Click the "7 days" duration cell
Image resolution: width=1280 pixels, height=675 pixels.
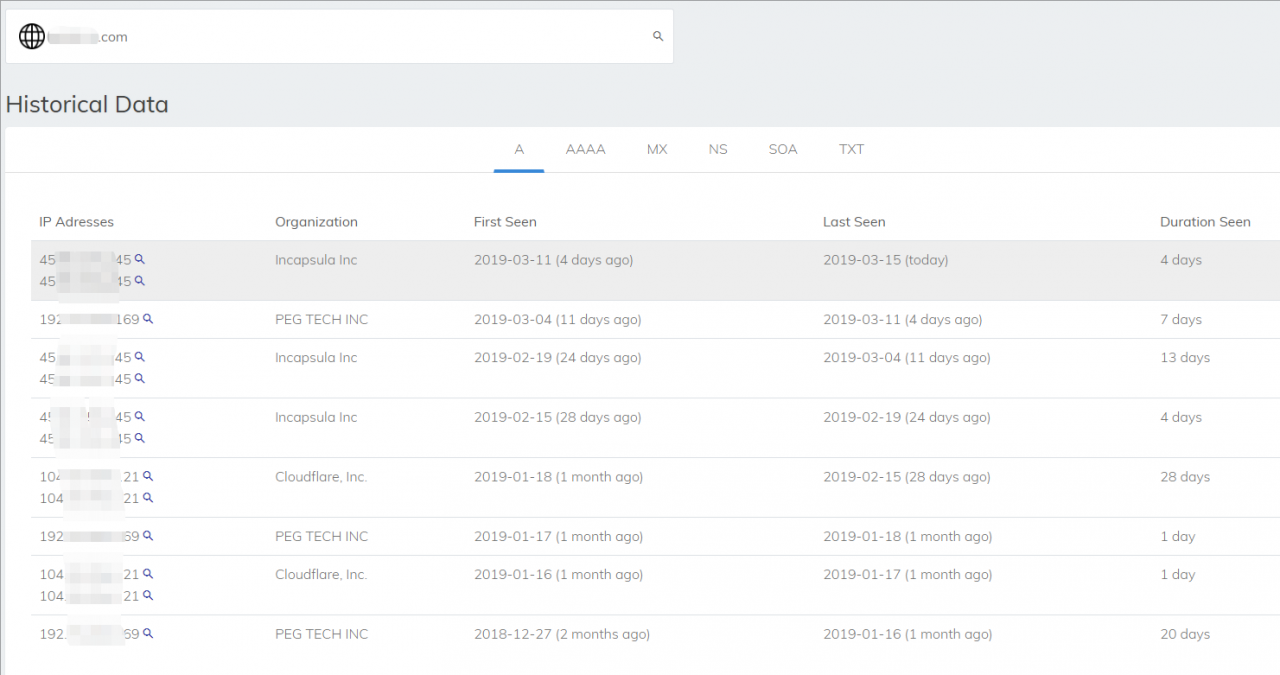(1181, 320)
